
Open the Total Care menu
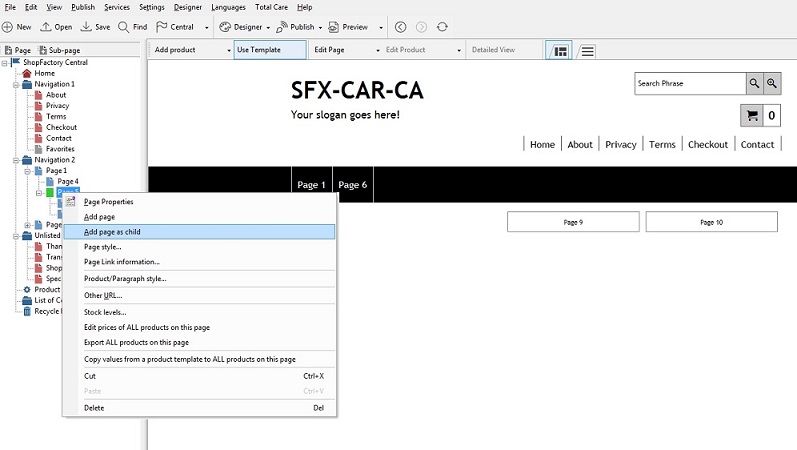click(271, 7)
